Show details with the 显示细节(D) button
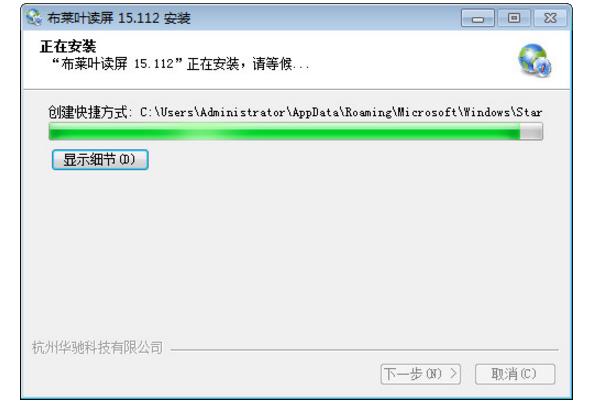Viewport: 603px width, 401px height. pyautogui.click(x=100, y=160)
